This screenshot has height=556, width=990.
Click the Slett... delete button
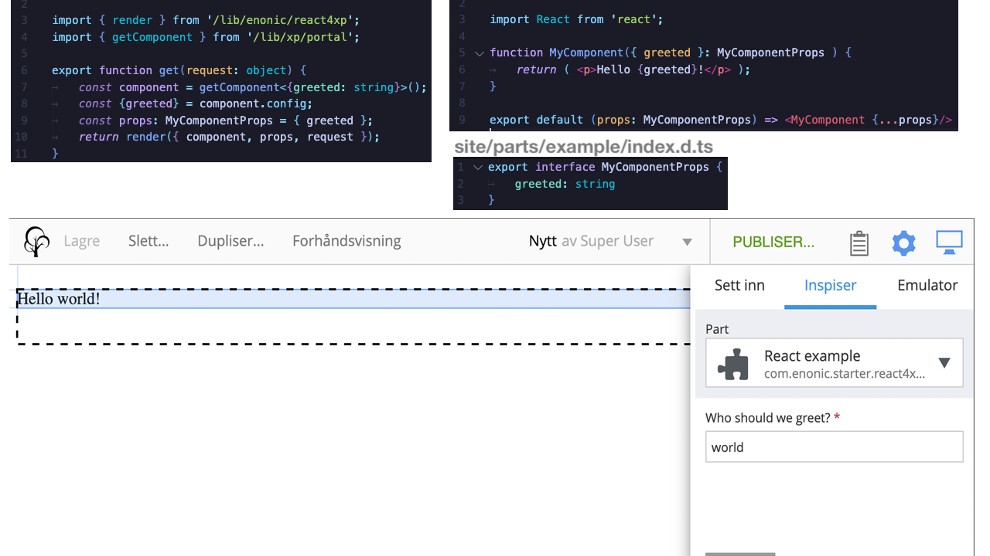(148, 241)
